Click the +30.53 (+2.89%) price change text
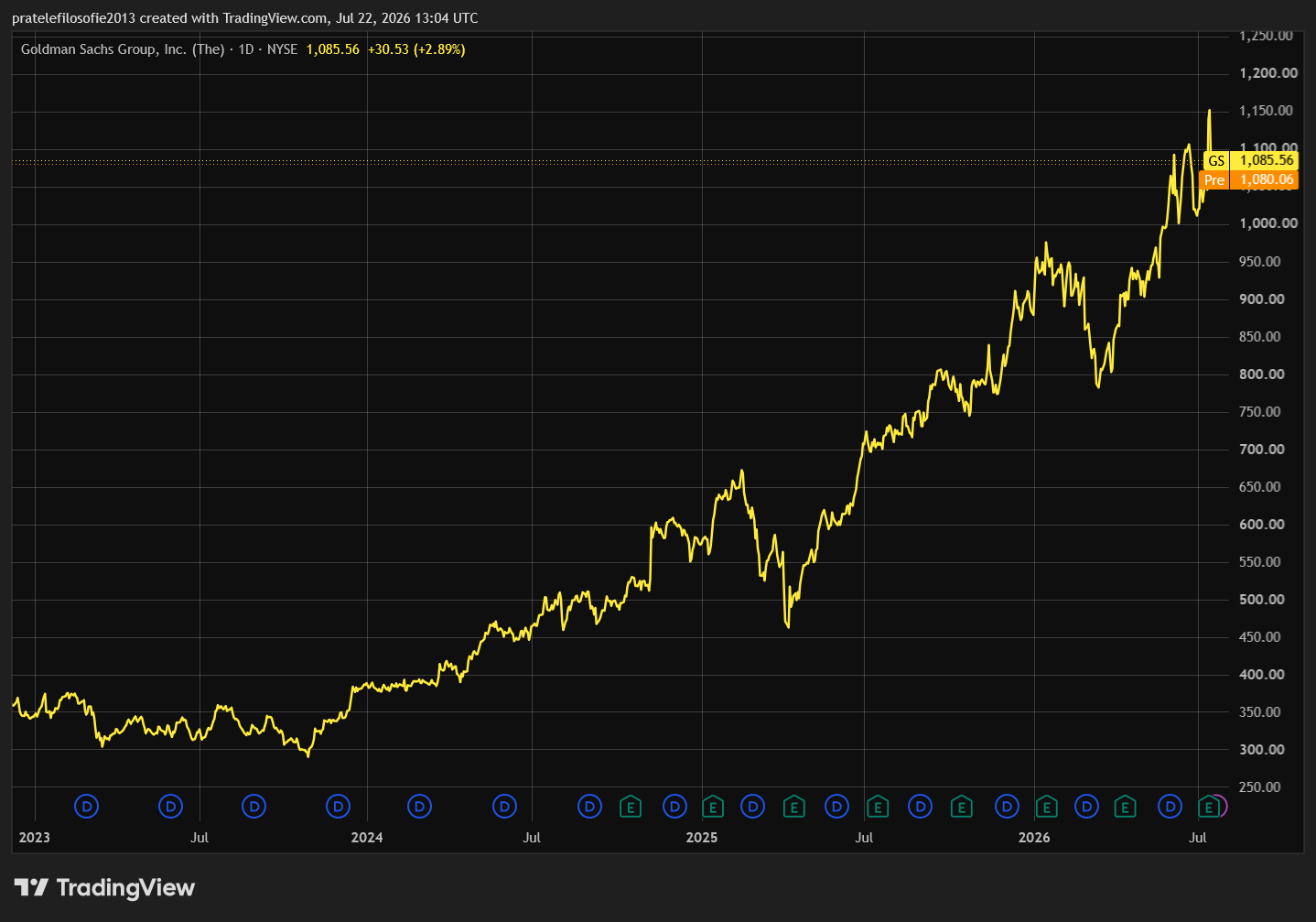This screenshot has width=1316, height=922. (x=416, y=49)
